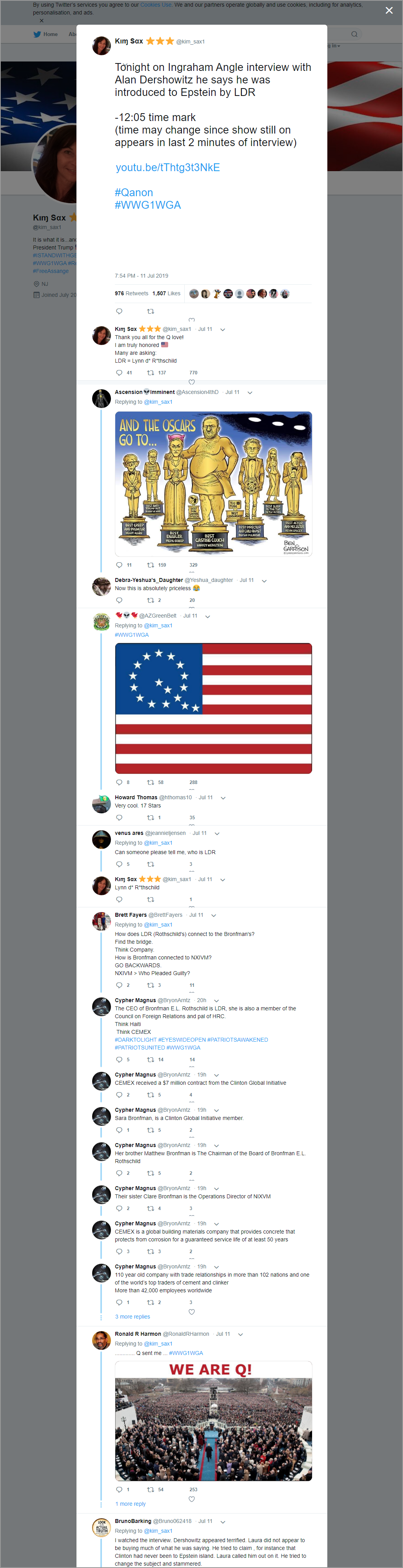
Task: Expand '3 more replies' thread
Action: [x=132, y=1317]
